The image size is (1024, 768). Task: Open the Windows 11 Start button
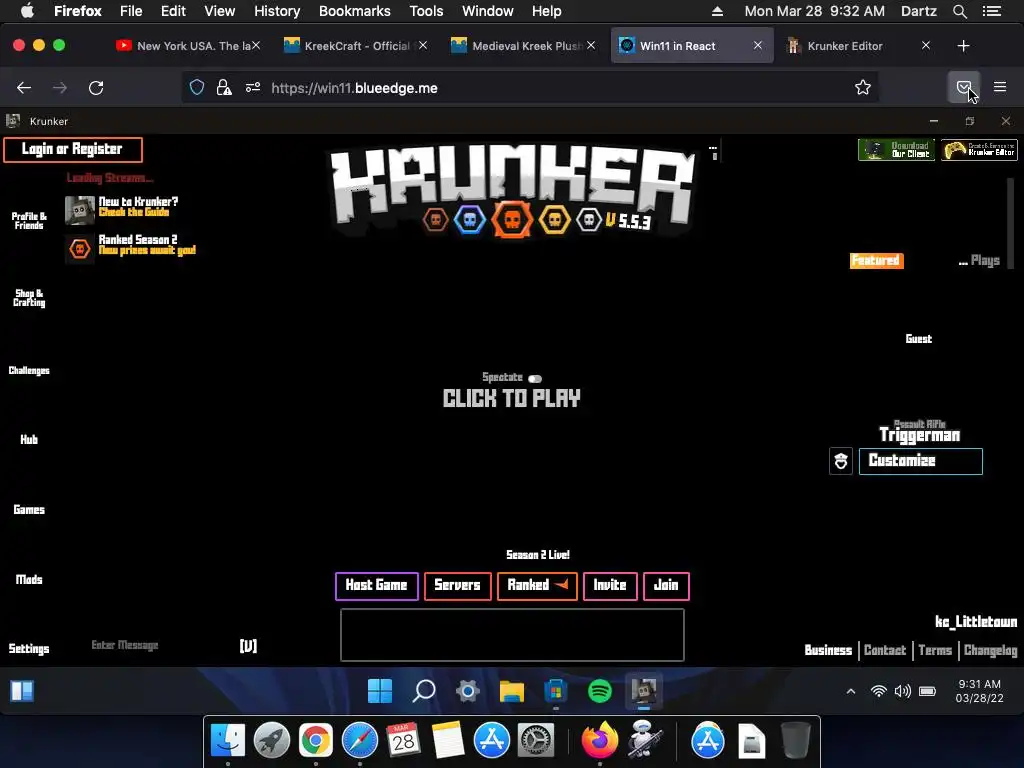tap(379, 690)
